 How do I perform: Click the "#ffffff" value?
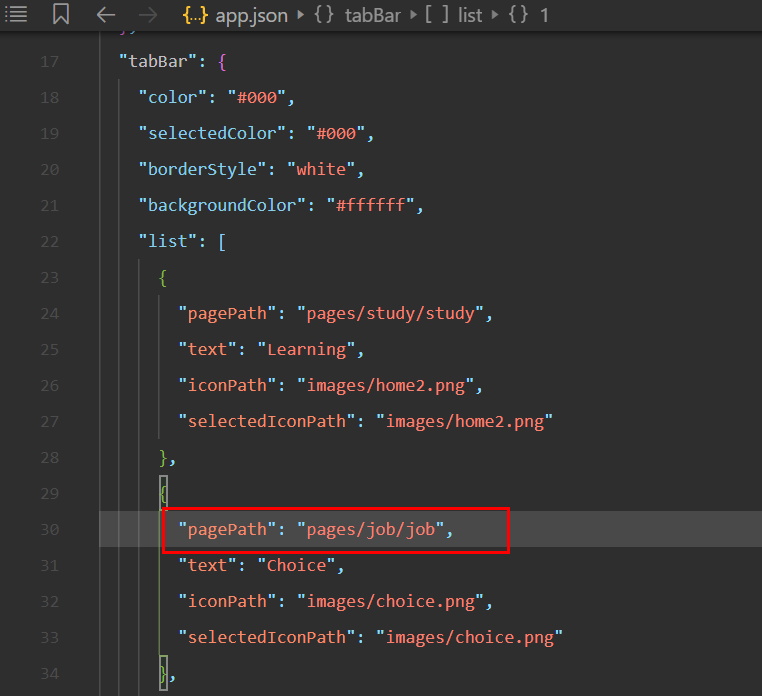370,206
